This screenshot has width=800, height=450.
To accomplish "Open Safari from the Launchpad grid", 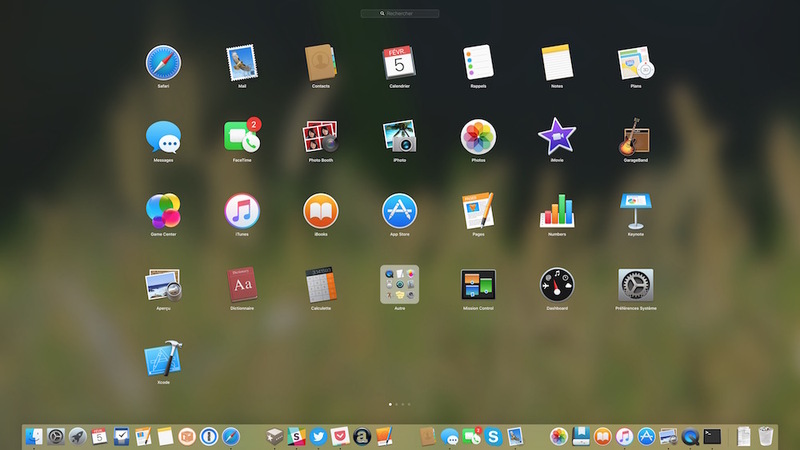I will click(x=163, y=63).
